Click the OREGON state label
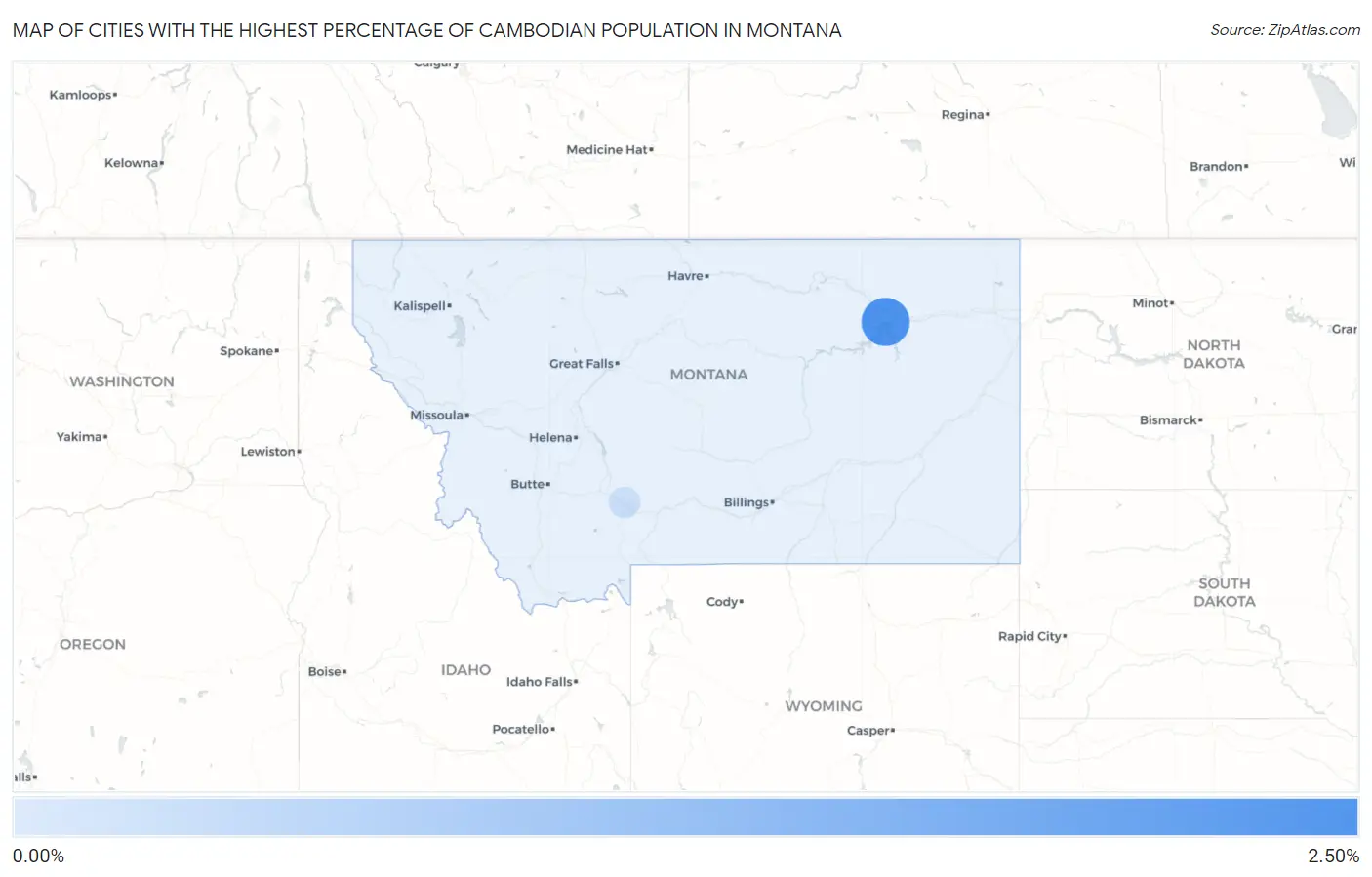Screen dimensions: 1372x877 [93, 645]
